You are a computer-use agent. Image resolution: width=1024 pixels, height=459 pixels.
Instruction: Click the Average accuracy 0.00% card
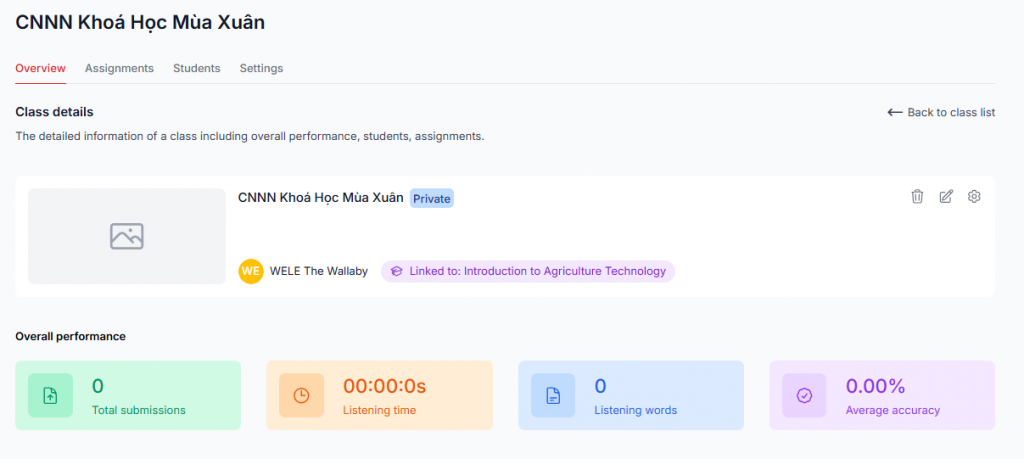pyautogui.click(x=881, y=395)
